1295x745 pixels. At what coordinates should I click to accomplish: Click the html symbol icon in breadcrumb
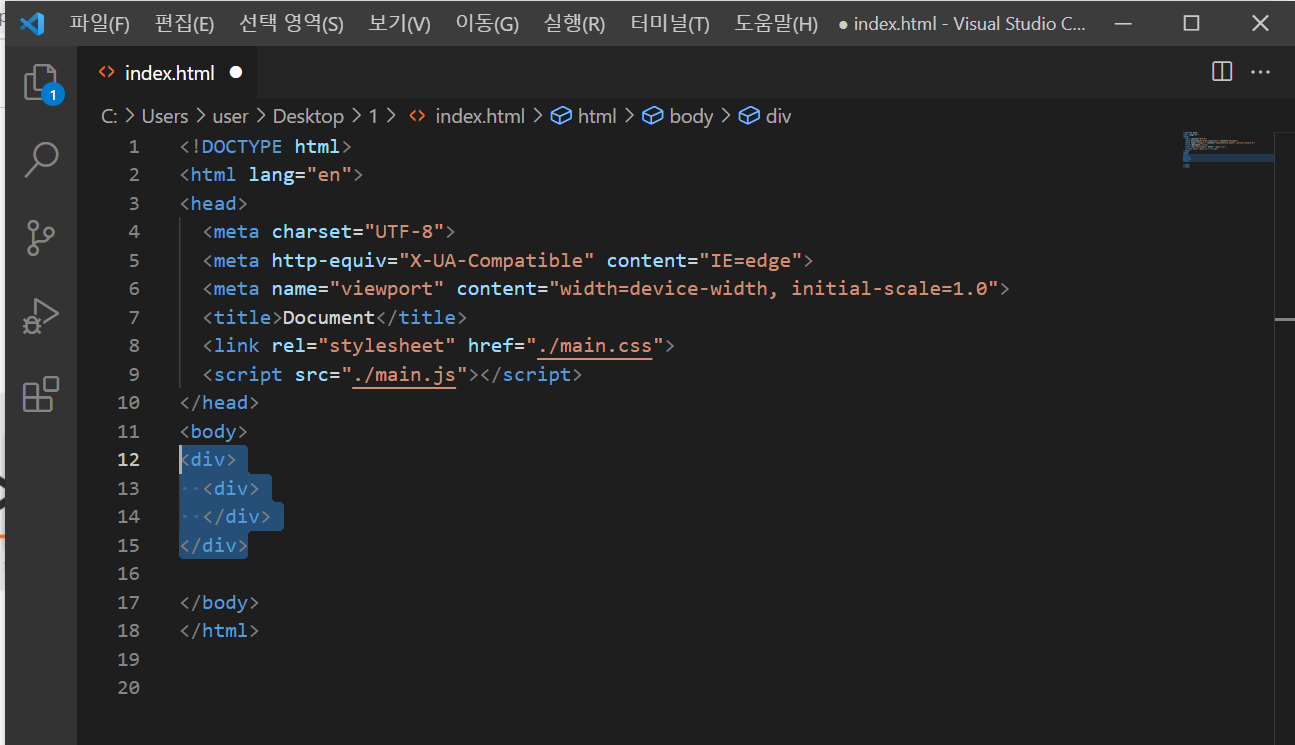(562, 116)
